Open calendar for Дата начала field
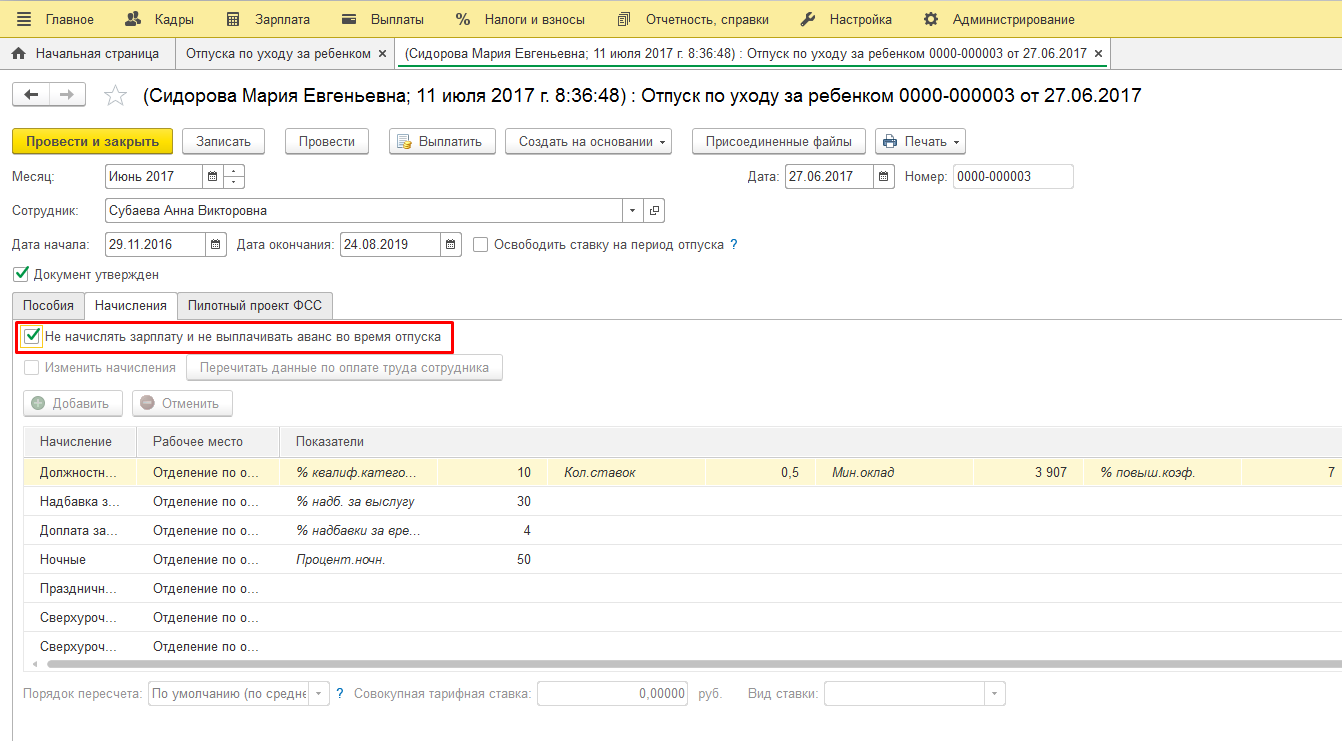The width and height of the screenshot is (1342, 741). pos(216,245)
